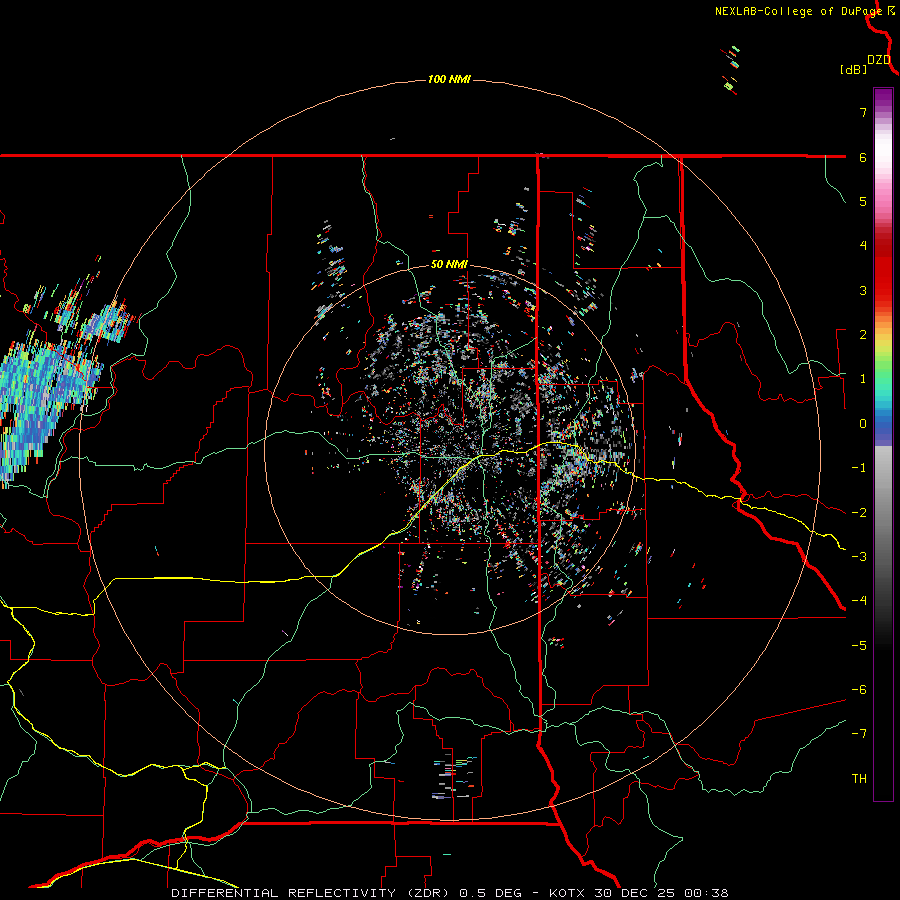Viewport: 900px width, 900px height.
Task: Click the Differential Reflectivity KOTX caption
Action: click(450, 893)
